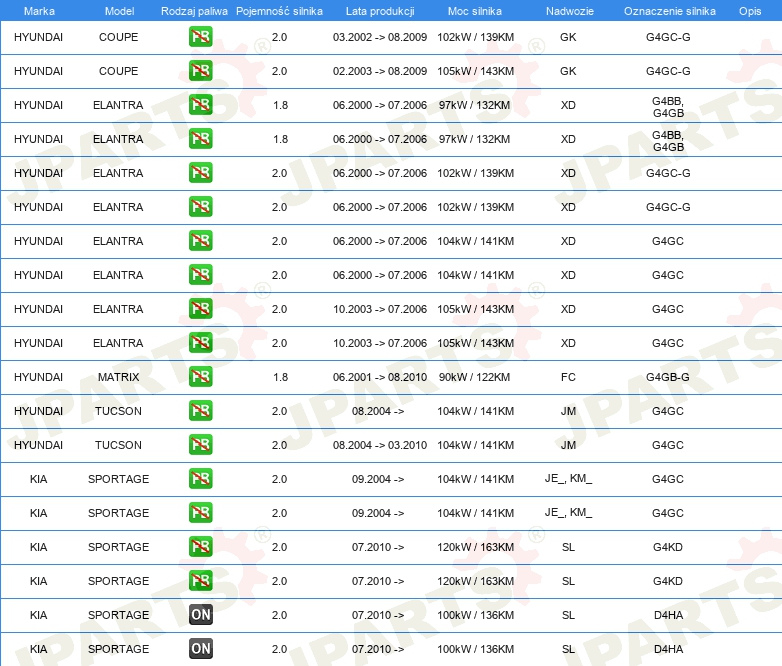Click the Nadwozie column header
Image resolution: width=782 pixels, height=666 pixels.
point(568,10)
